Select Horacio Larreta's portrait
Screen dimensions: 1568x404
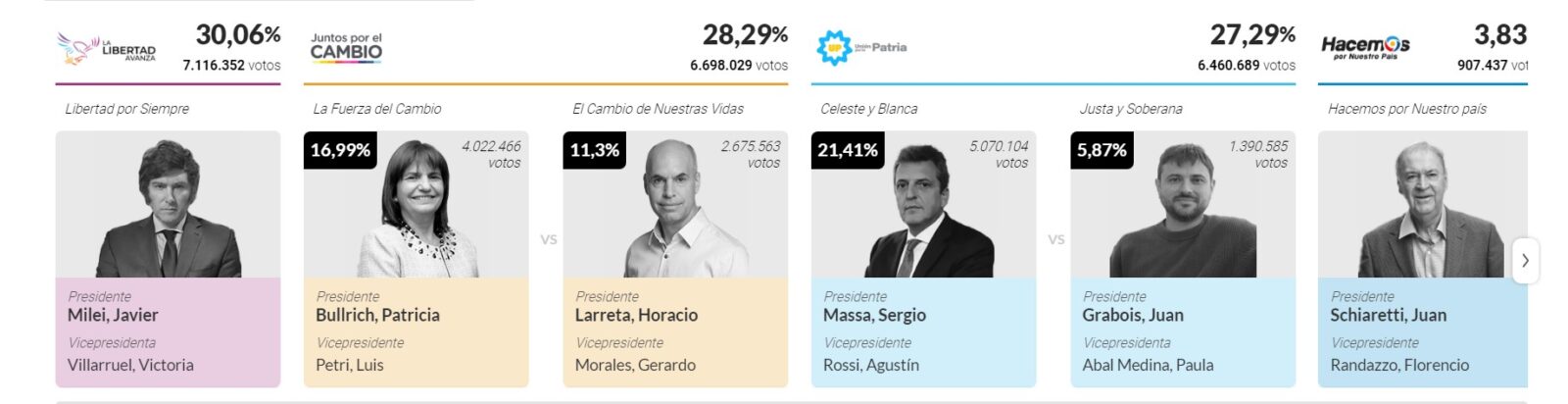point(676,211)
